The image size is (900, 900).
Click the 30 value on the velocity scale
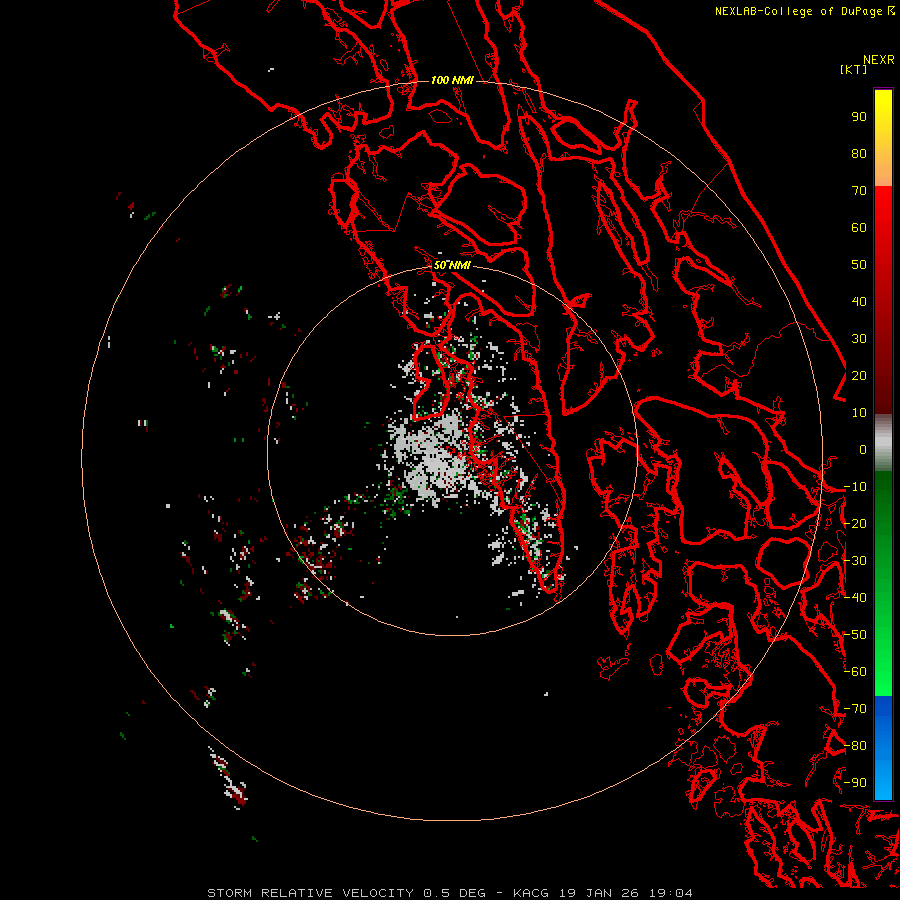click(x=859, y=339)
